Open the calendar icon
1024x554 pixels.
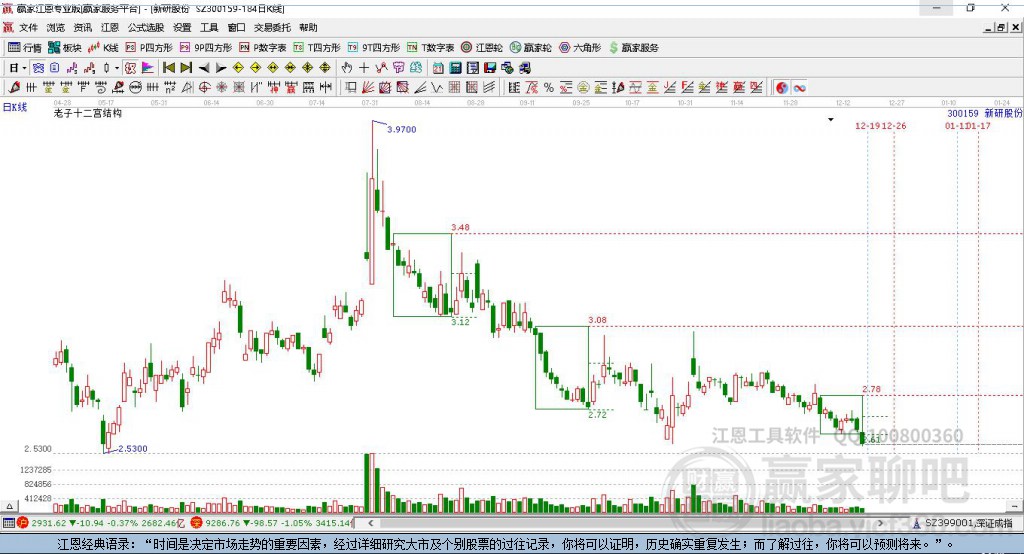click(x=438, y=68)
